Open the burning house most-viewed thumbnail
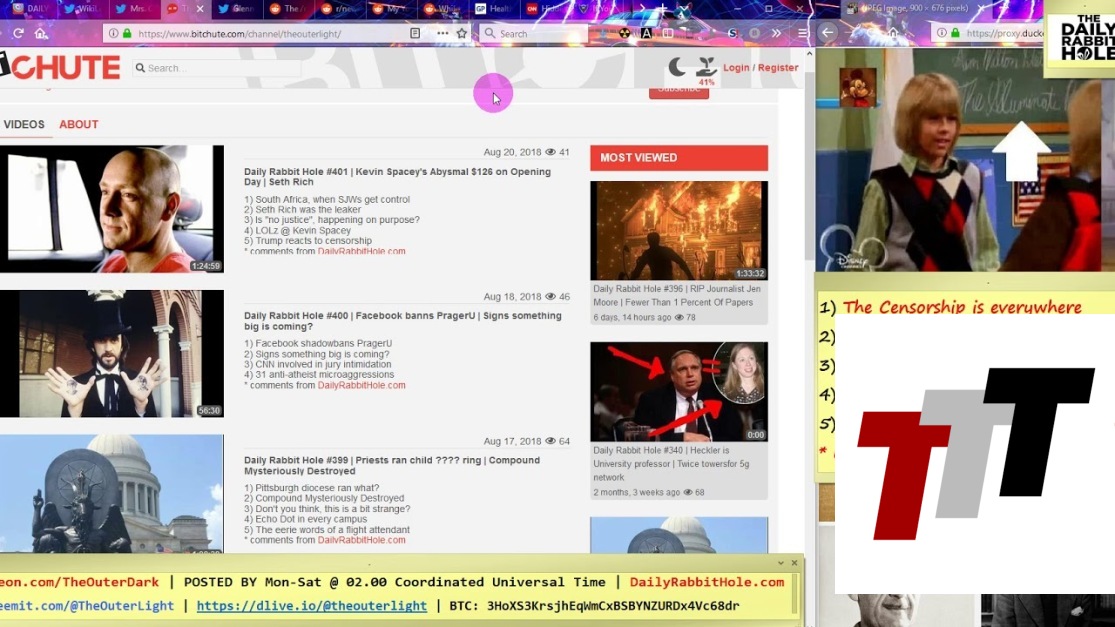The height and width of the screenshot is (627, 1115). [x=678, y=230]
